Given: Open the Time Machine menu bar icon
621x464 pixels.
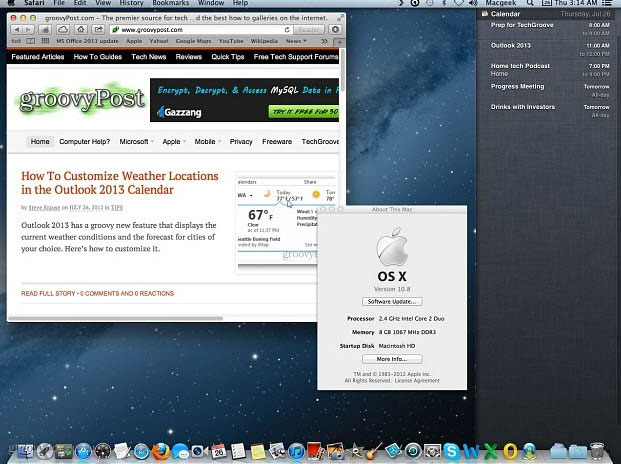Looking at the screenshot, I should [429, 3].
